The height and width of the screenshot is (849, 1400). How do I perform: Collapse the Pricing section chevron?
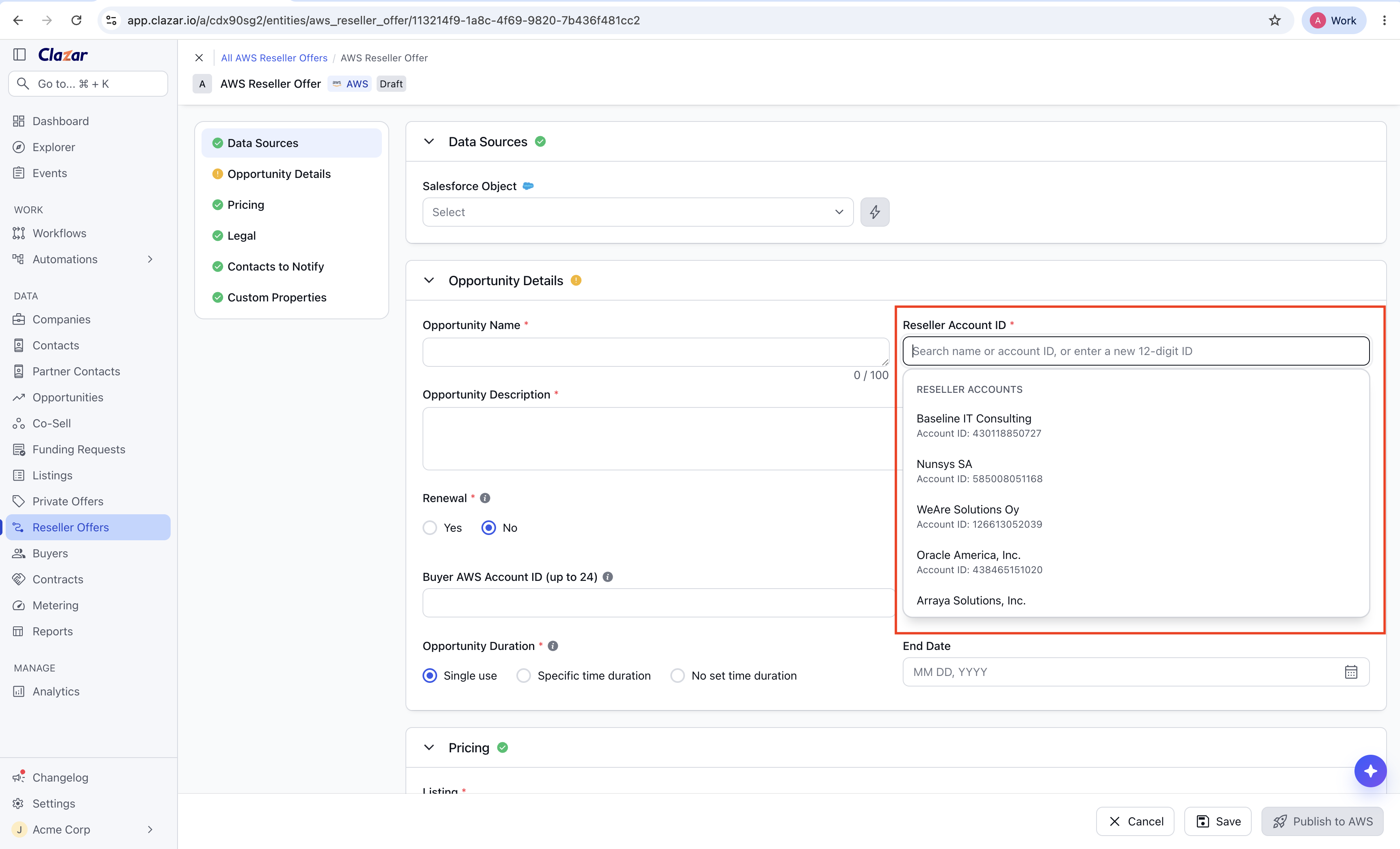click(x=429, y=747)
